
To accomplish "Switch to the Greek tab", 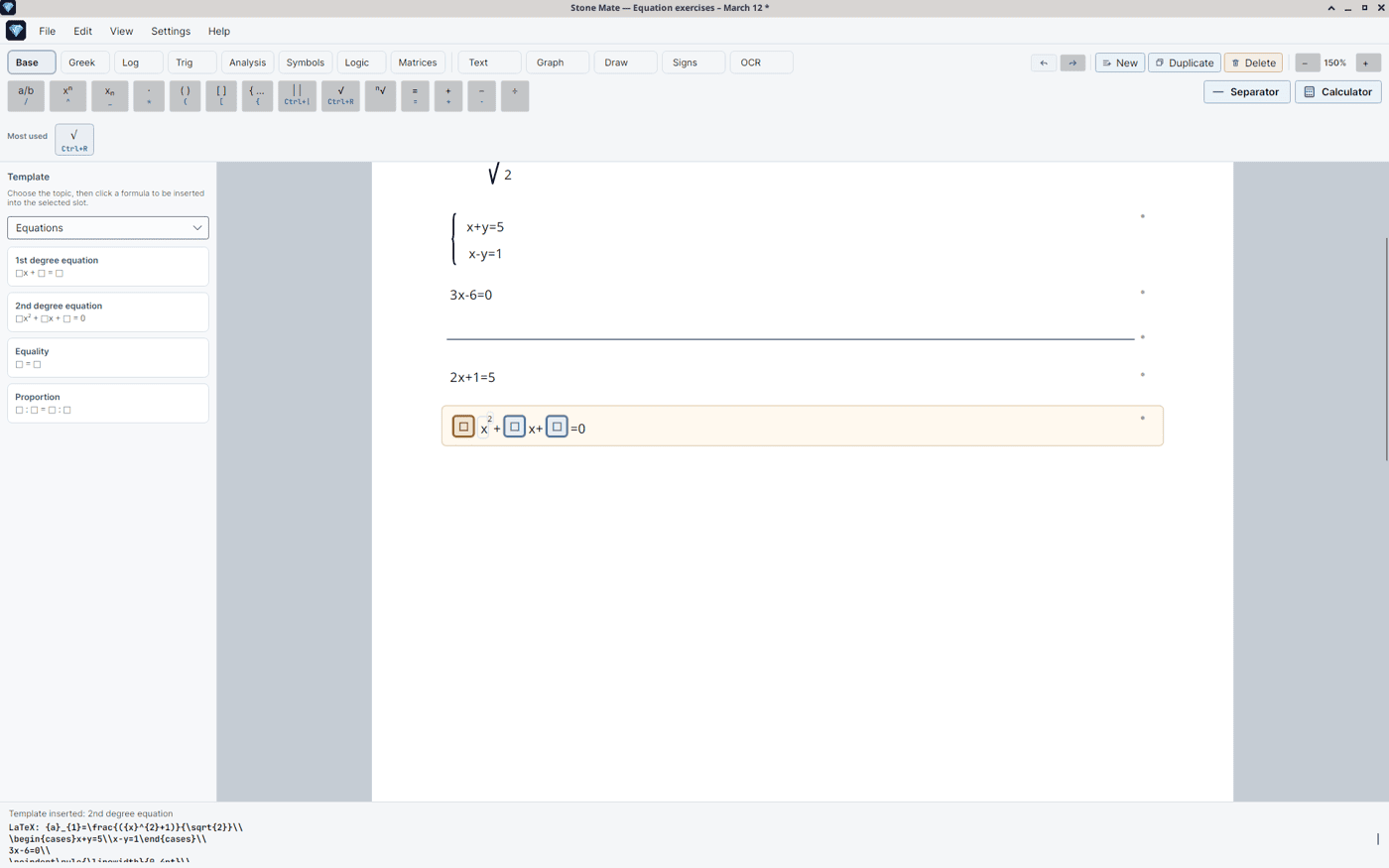I will pos(84,62).
